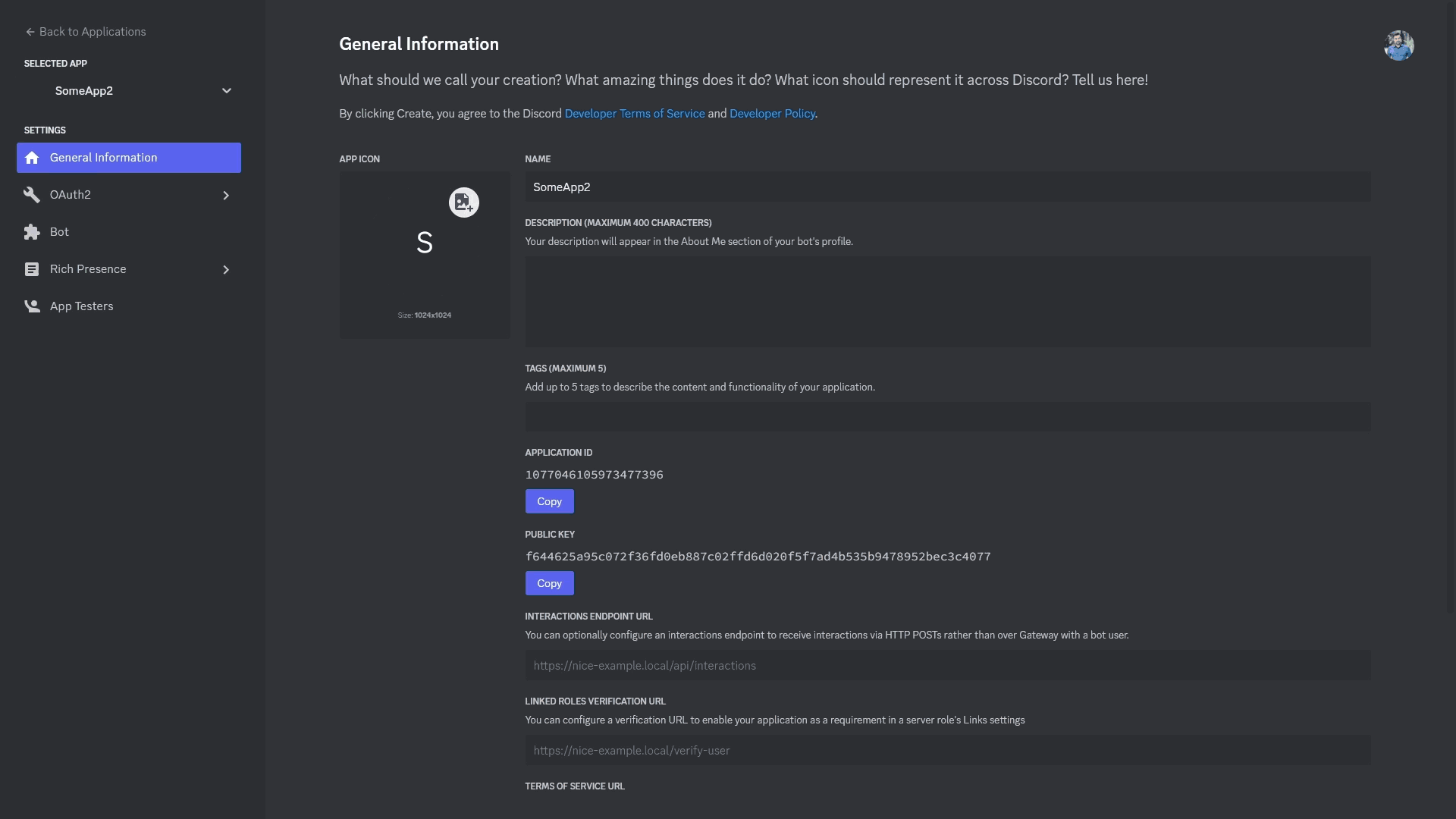Click the Bot puzzle piece icon
Viewport: 1456px width, 819px height.
click(30, 232)
